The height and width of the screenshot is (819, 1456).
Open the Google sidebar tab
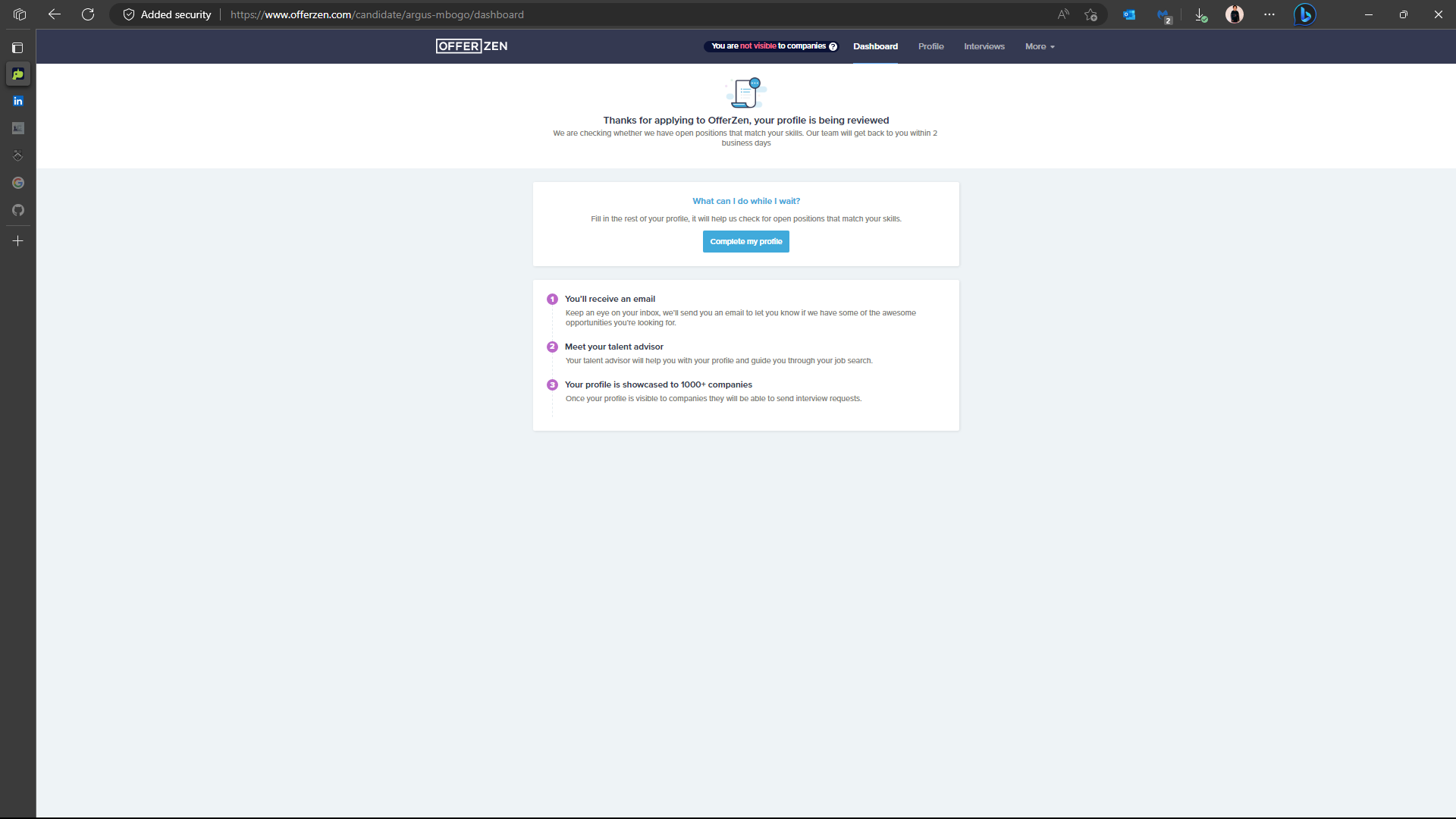tap(18, 183)
